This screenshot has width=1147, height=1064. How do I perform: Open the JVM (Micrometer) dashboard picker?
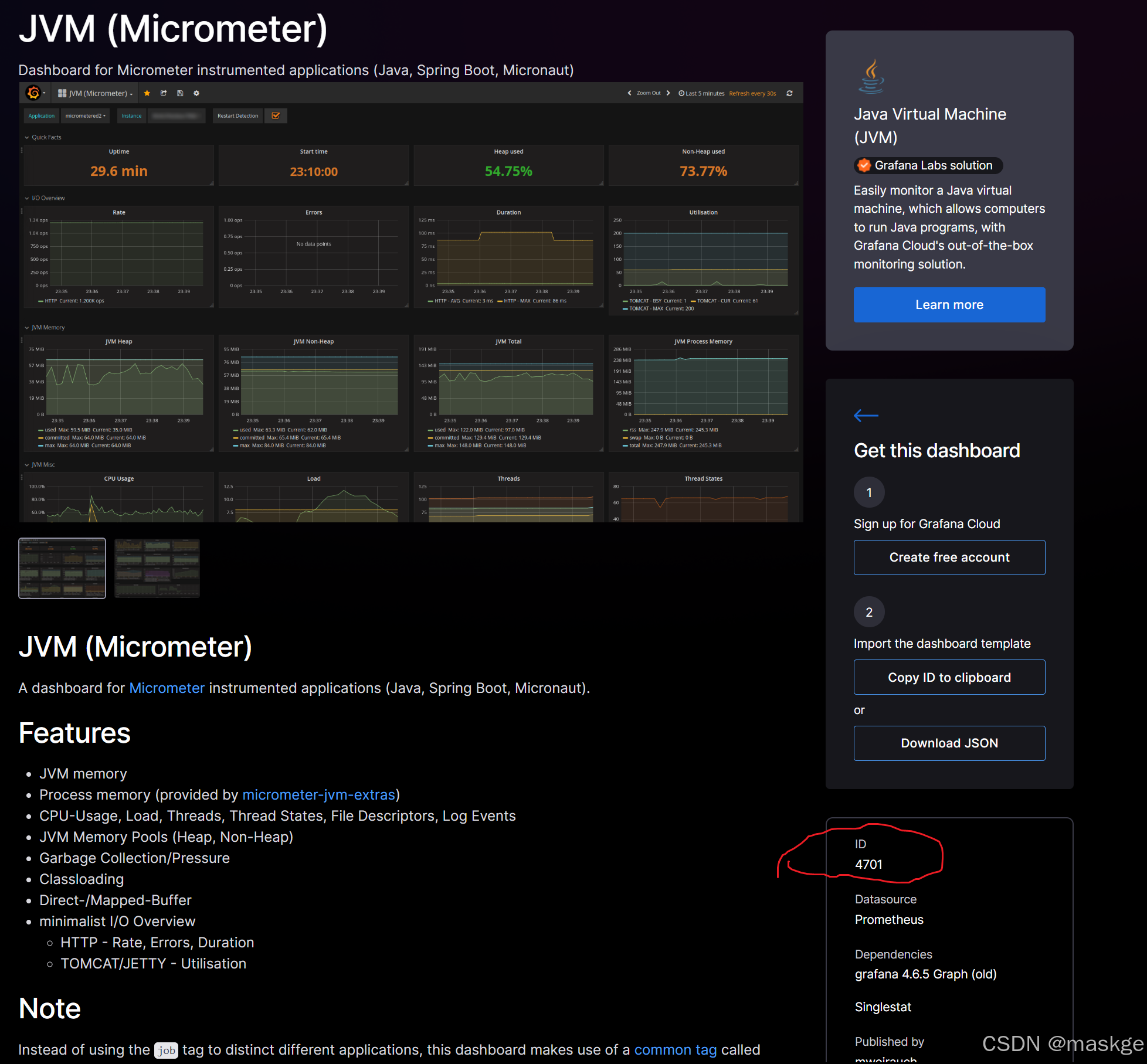[x=97, y=93]
